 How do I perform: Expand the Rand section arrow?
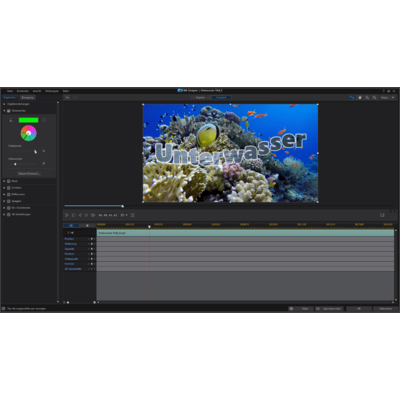[x=4, y=181]
